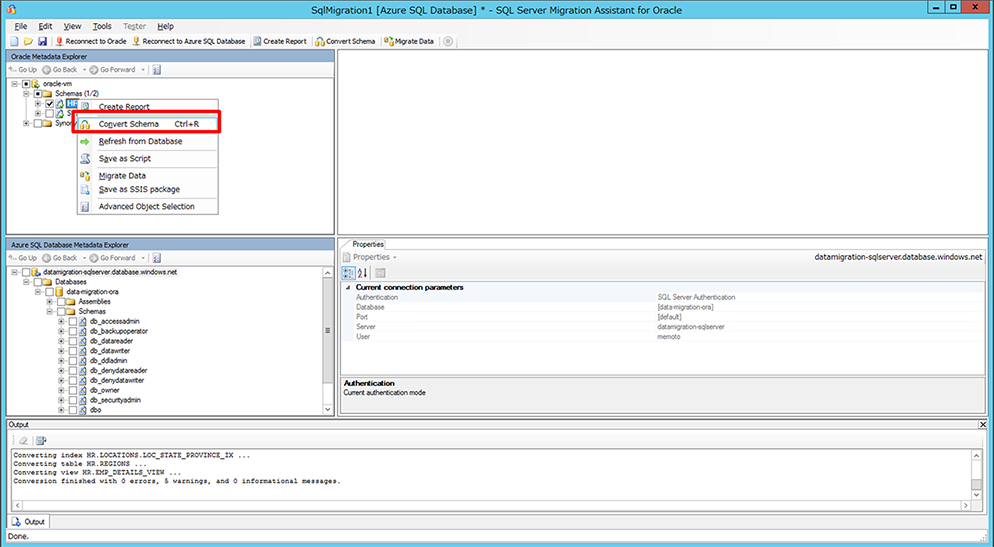Collapse Current connection parameters section
The width and height of the screenshot is (994, 547).
point(348,287)
